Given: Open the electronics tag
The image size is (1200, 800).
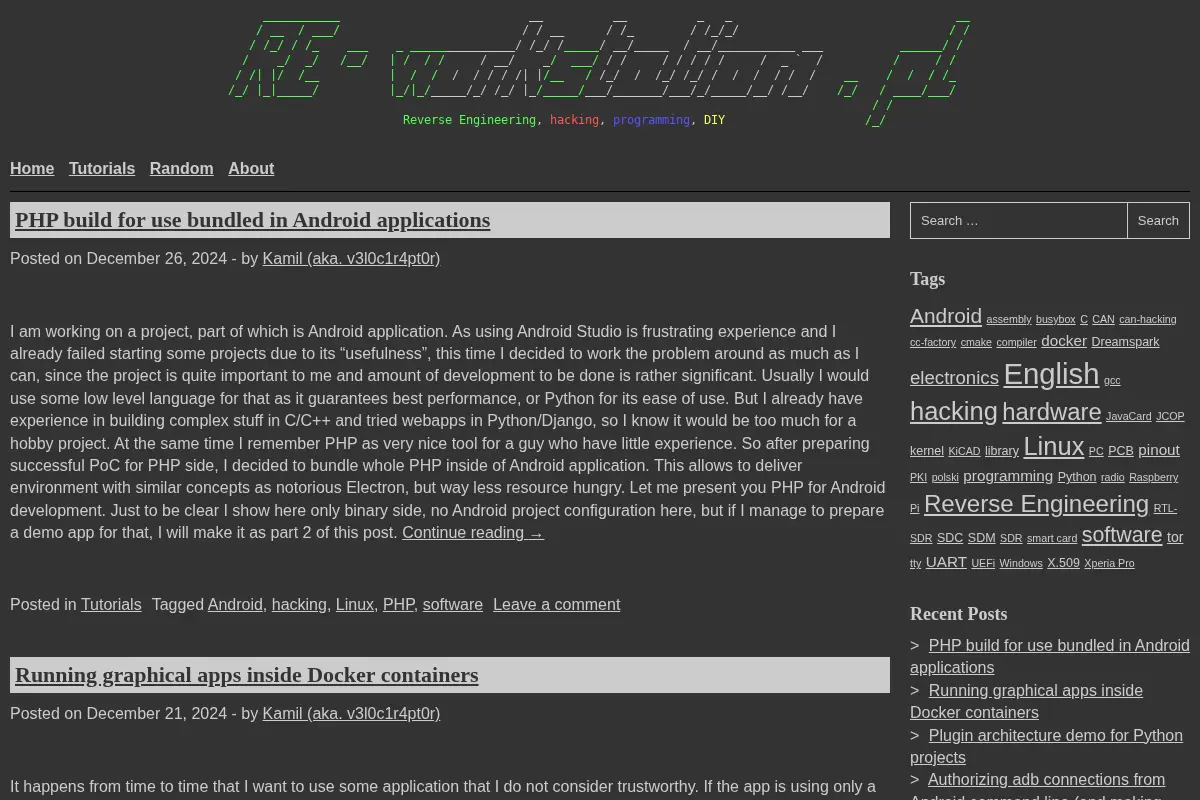Looking at the screenshot, I should click(x=954, y=378).
